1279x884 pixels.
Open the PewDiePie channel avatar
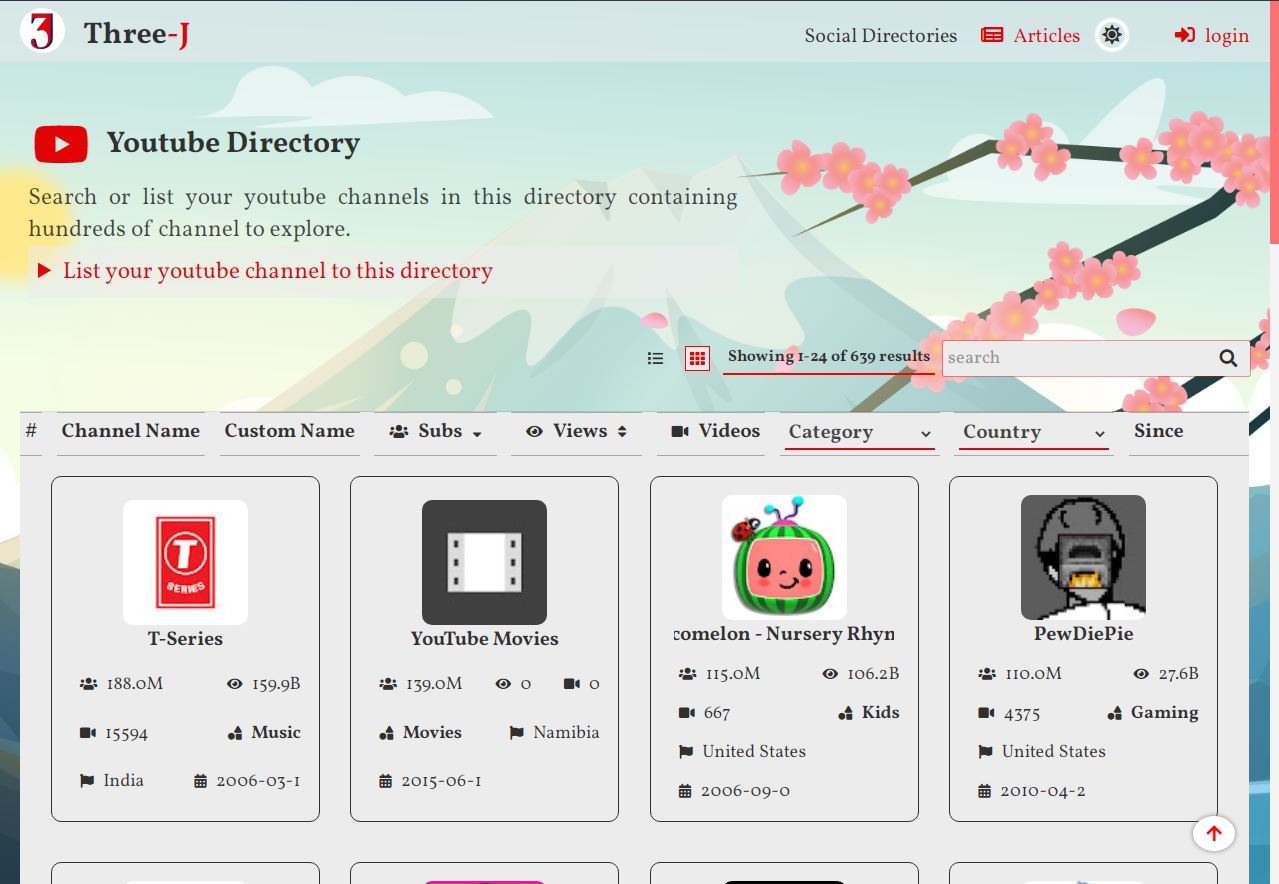(1083, 557)
